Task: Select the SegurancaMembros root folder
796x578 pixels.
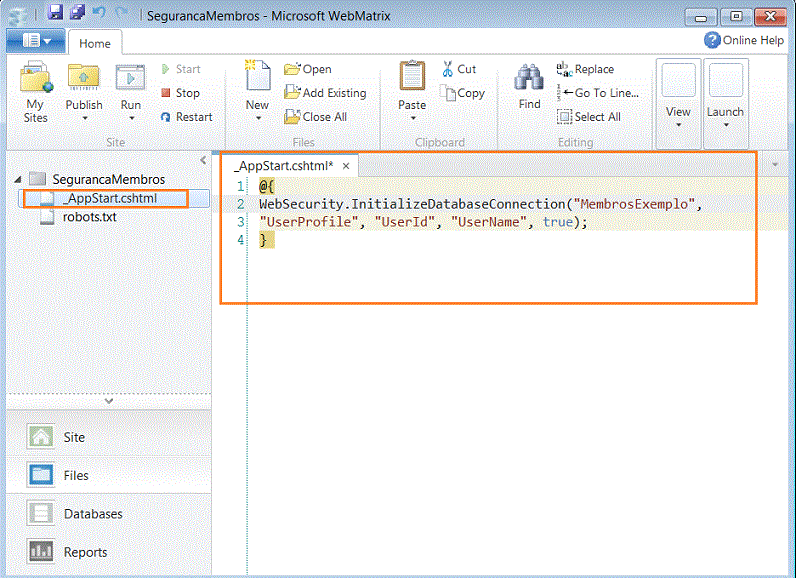Action: point(97,179)
